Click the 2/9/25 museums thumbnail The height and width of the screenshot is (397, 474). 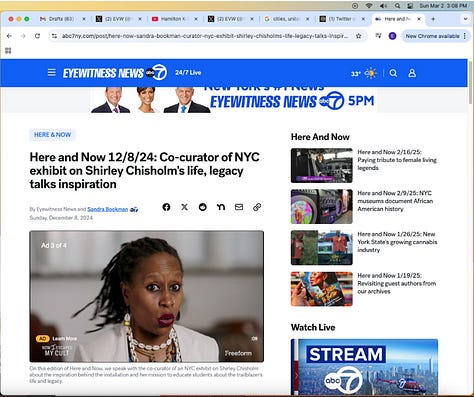(322, 207)
